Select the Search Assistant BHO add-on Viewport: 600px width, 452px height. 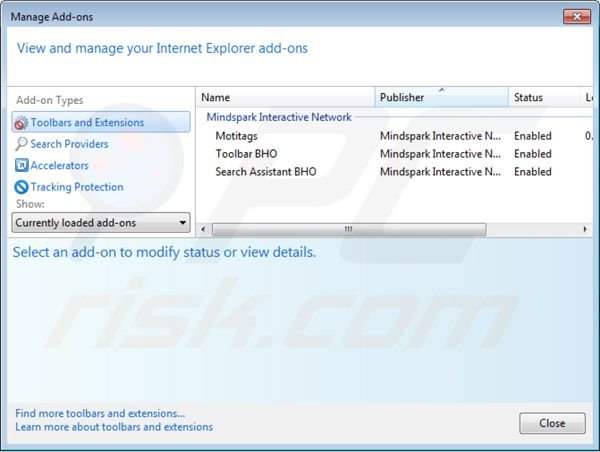click(x=266, y=172)
